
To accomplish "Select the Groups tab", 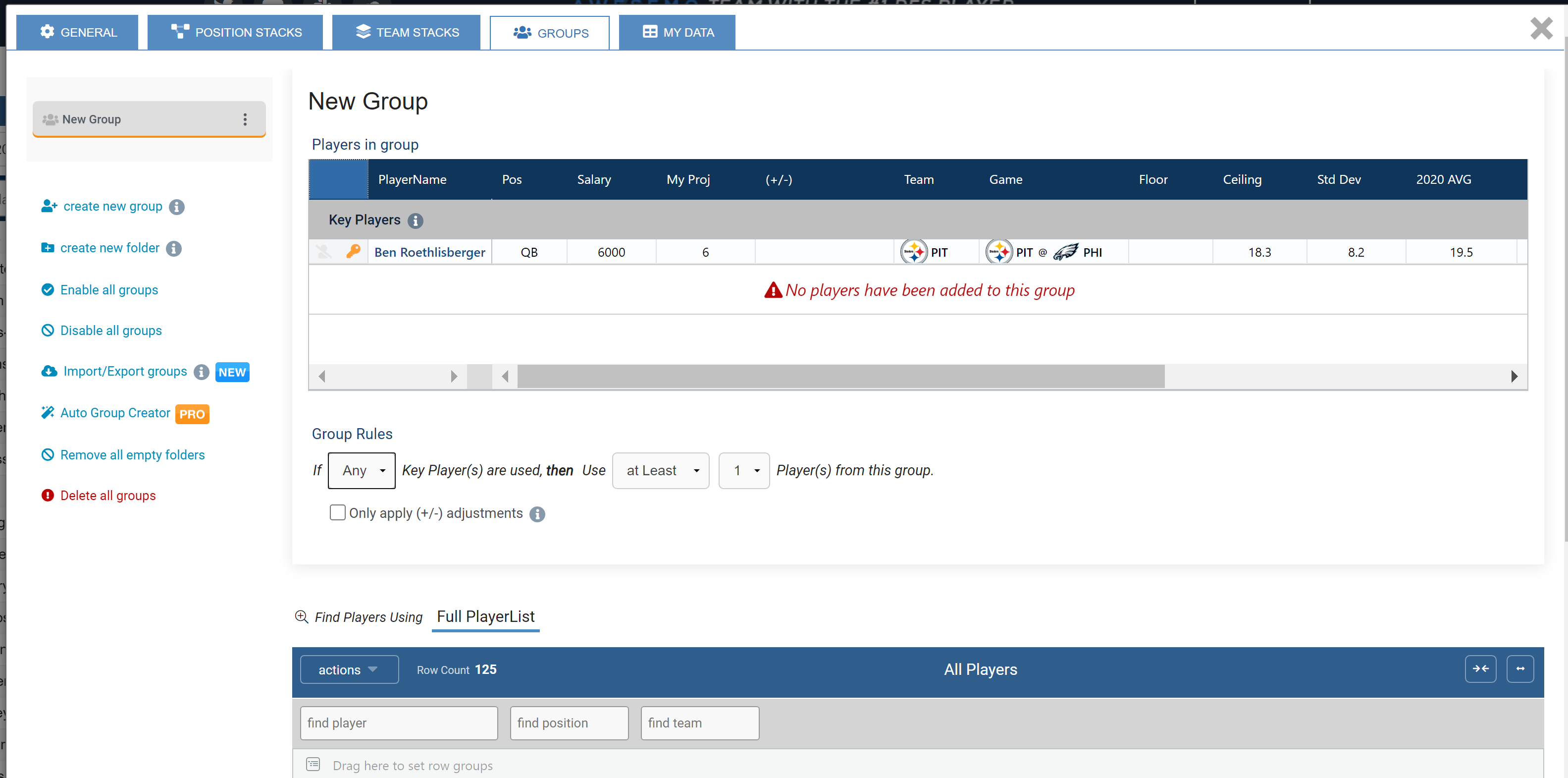I will (x=550, y=33).
